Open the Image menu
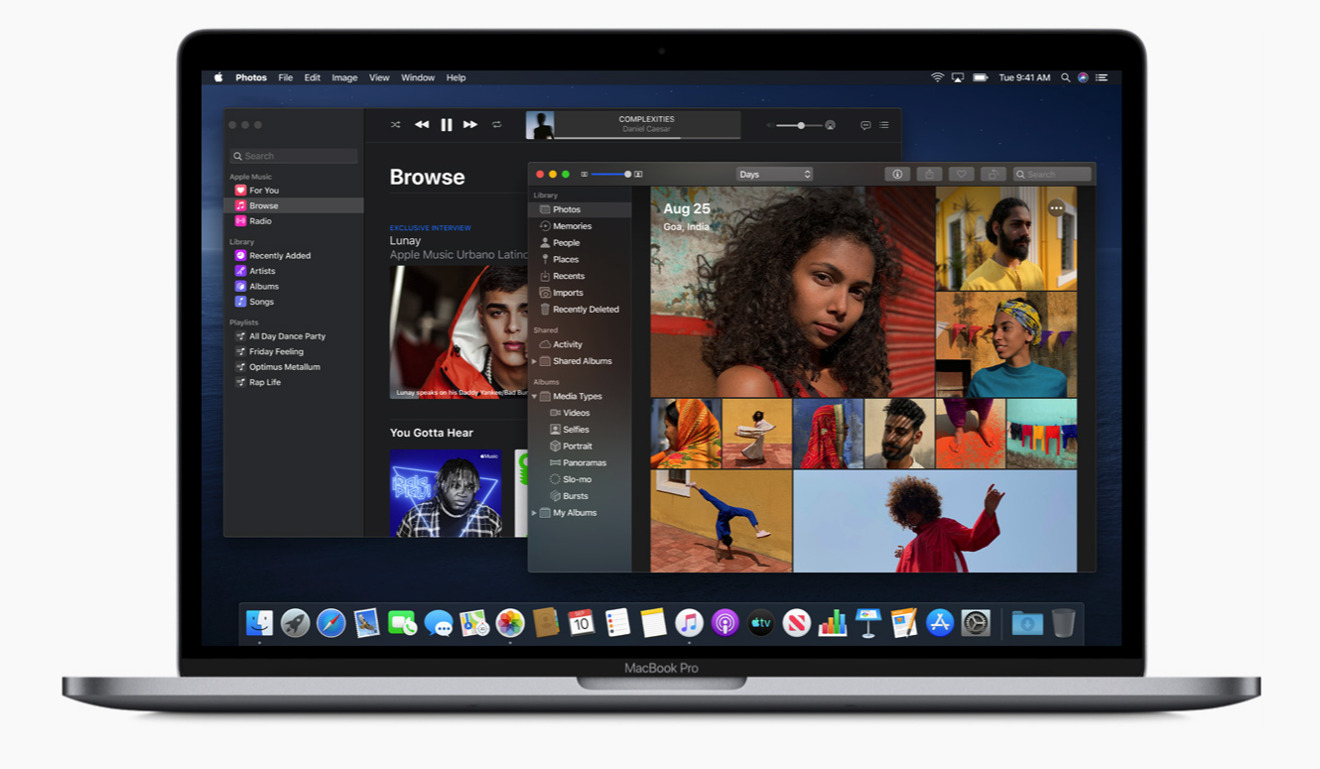 [x=345, y=77]
